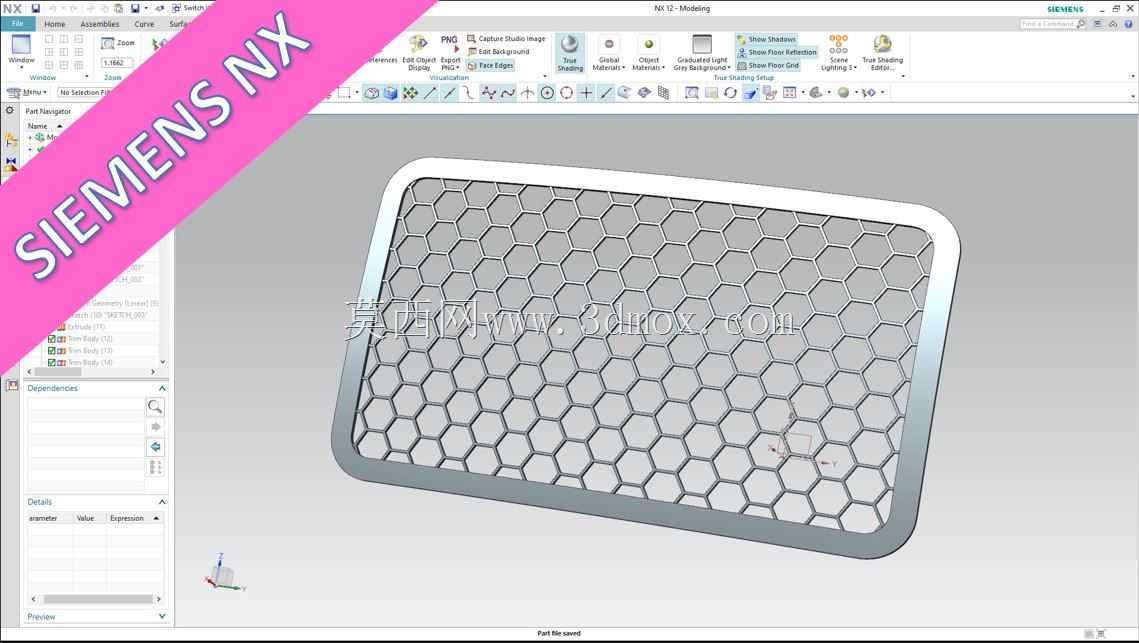This screenshot has width=1139, height=643.
Task: Click the zoom value 1.1662 field
Action: [116, 62]
